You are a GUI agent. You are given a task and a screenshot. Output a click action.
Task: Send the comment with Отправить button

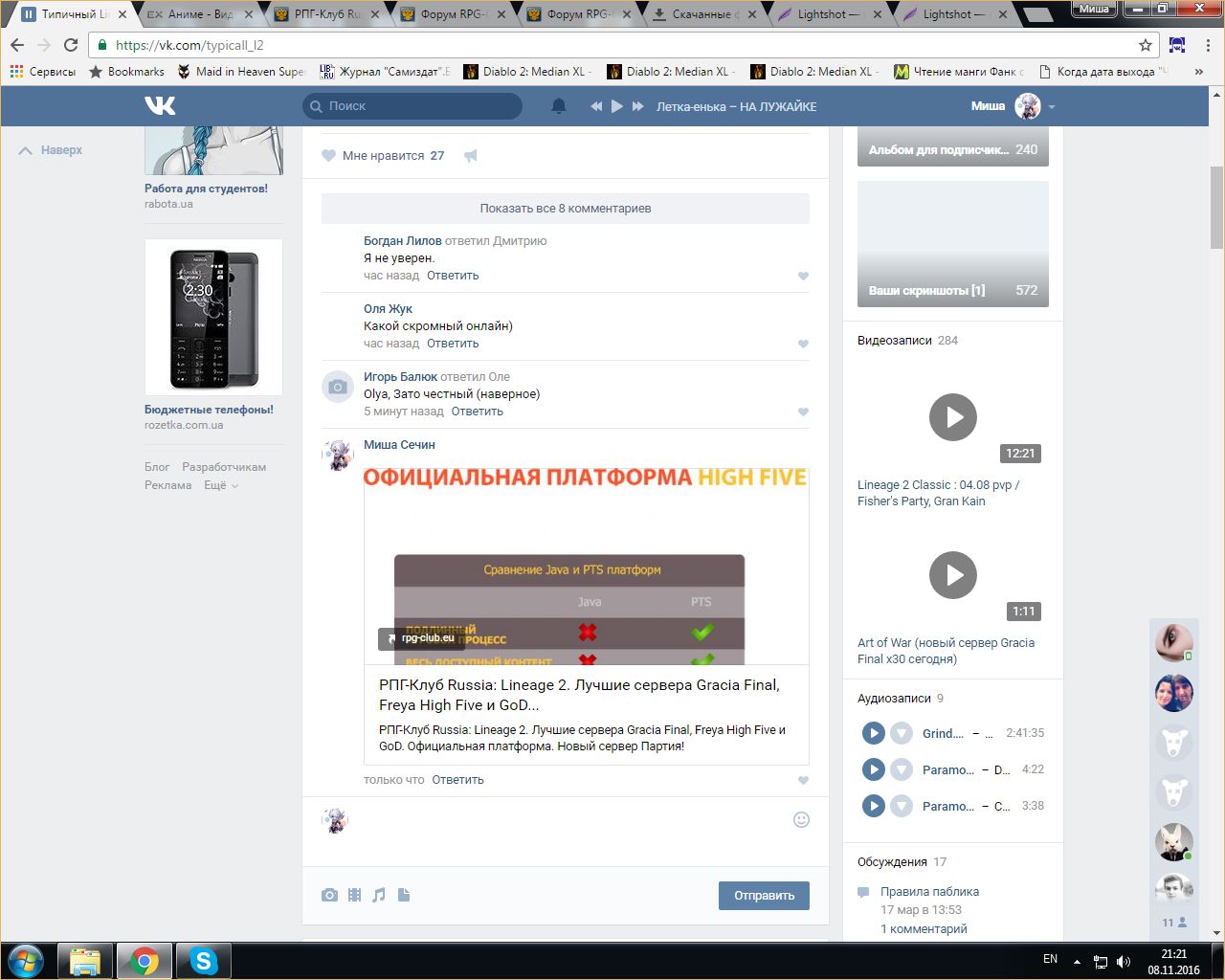[764, 896]
